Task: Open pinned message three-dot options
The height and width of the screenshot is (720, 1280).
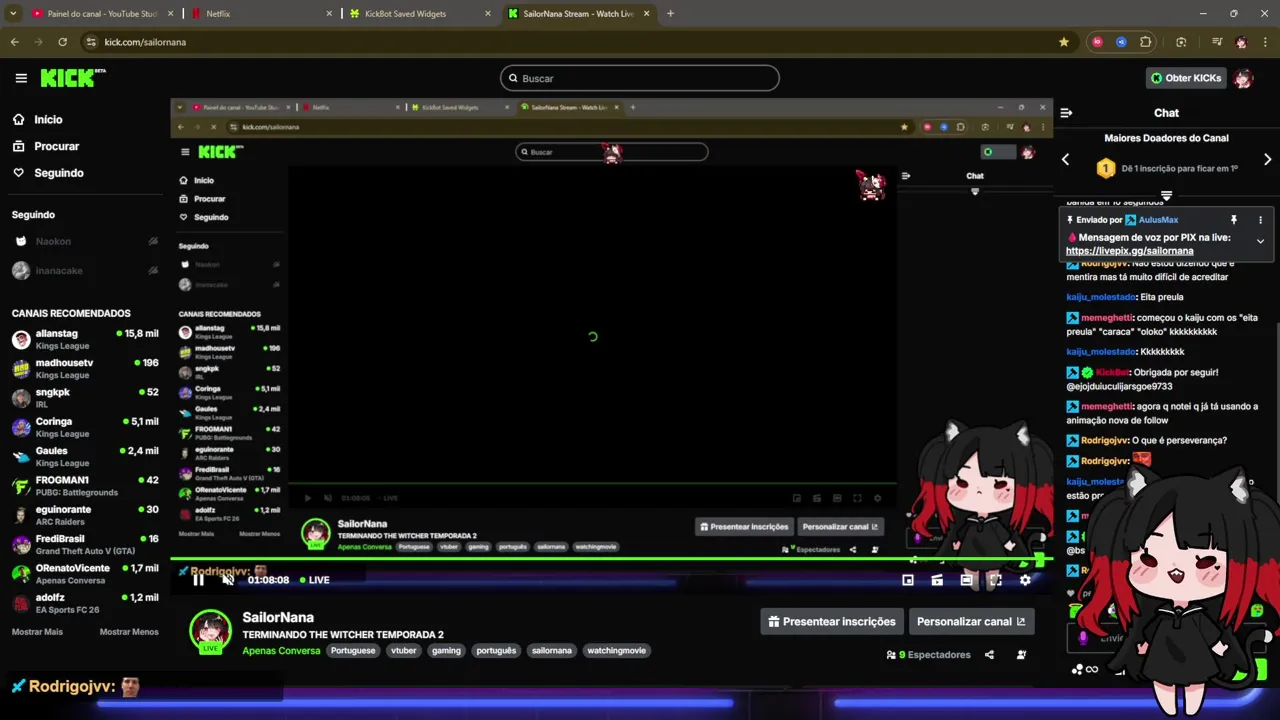Action: click(x=1260, y=220)
